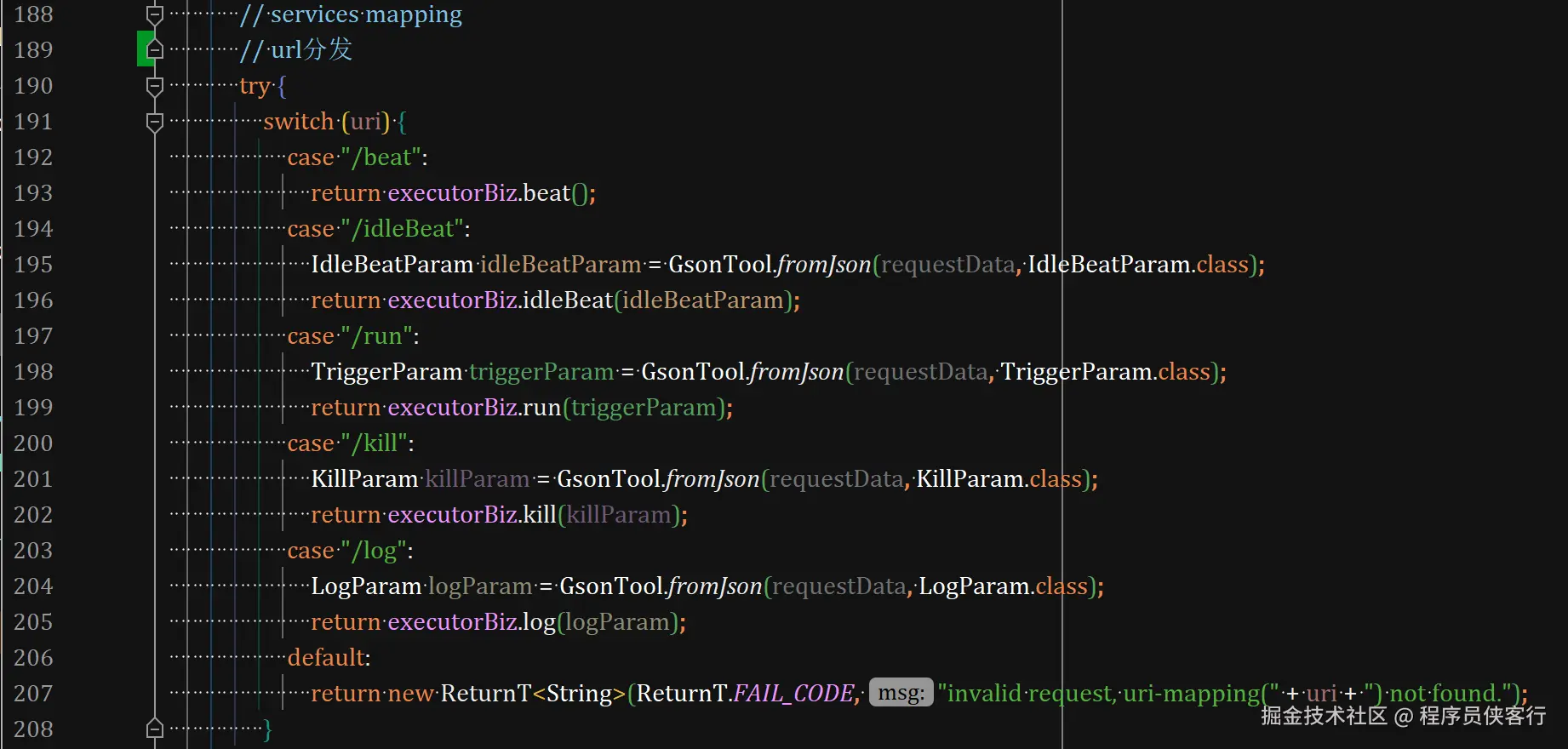This screenshot has width=1568, height=749.
Task: Collapse the switch block on line 191
Action: coord(154,122)
